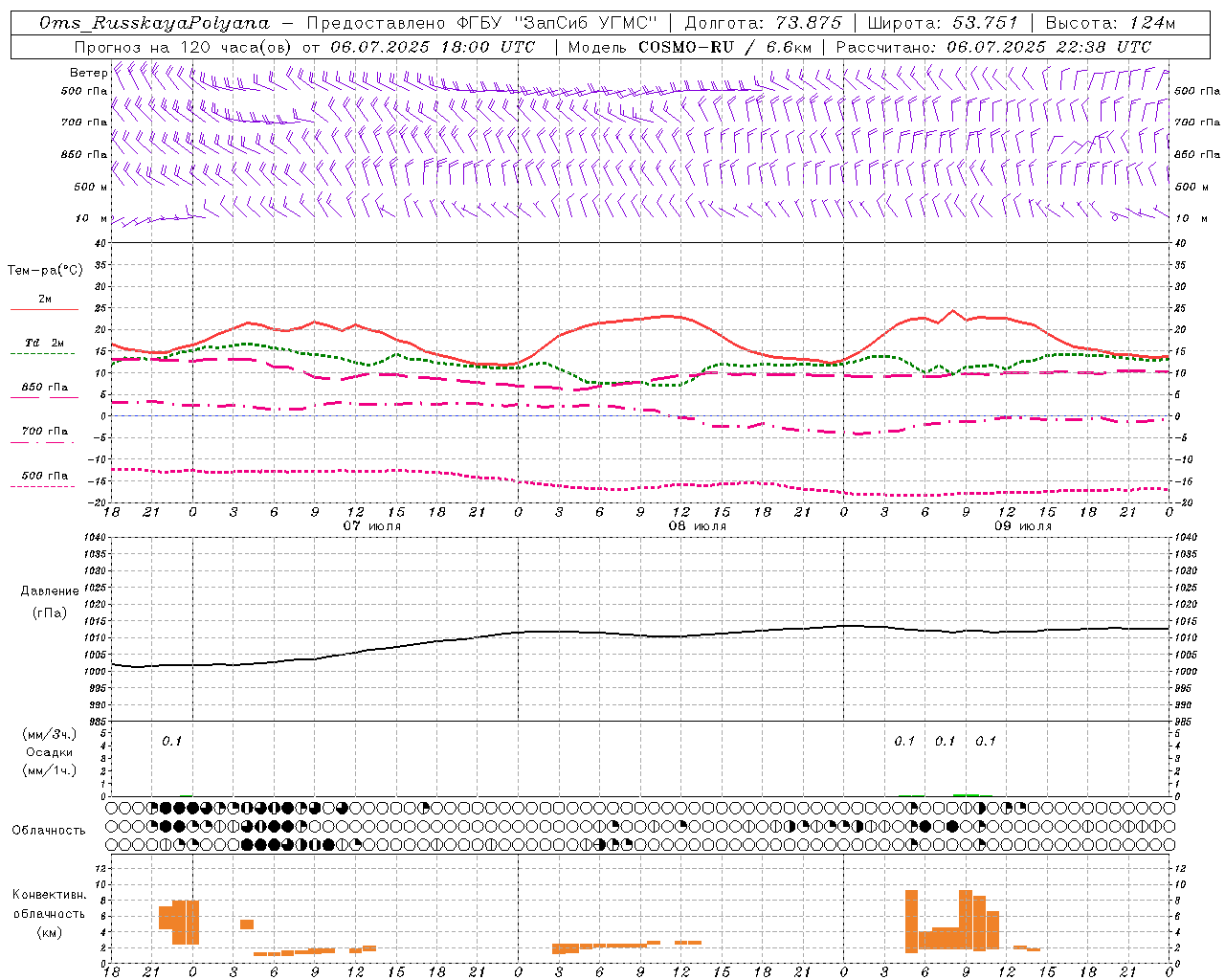Viewport: 1225px width, 980px height.
Task: Select the latitude value 'Широта: 53.751'
Action: point(942,23)
